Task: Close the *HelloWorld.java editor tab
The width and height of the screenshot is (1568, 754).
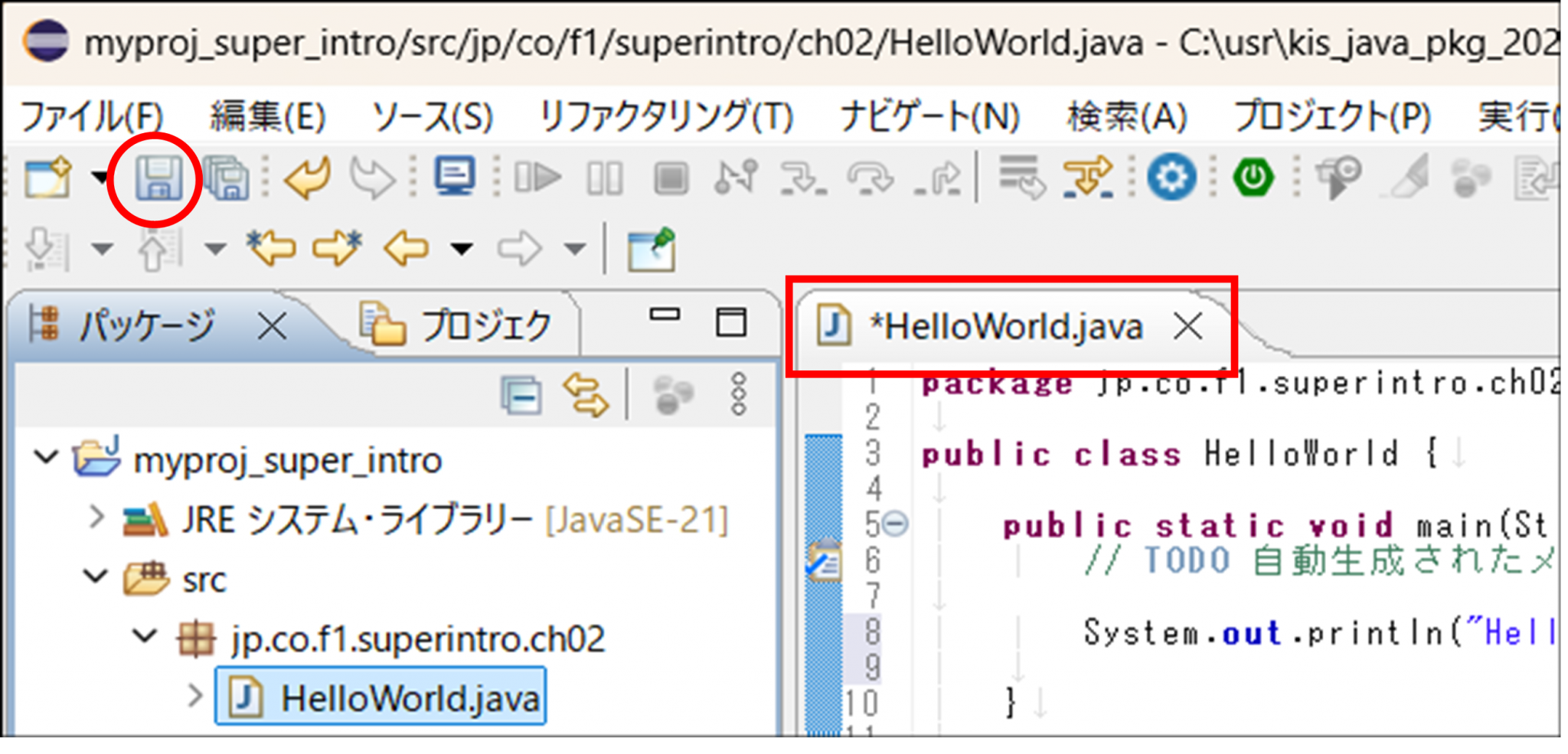Action: coord(1187,327)
